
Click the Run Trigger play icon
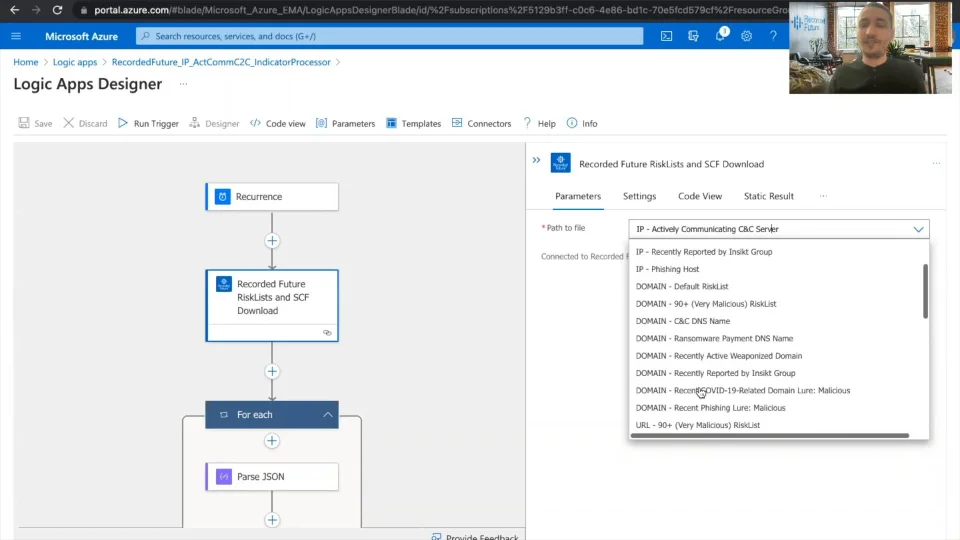(123, 123)
